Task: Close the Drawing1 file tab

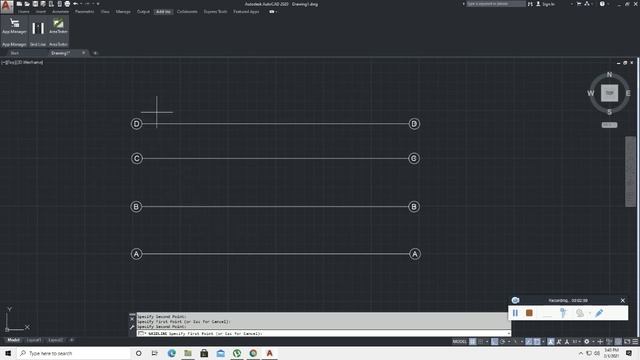Action: click(84, 53)
